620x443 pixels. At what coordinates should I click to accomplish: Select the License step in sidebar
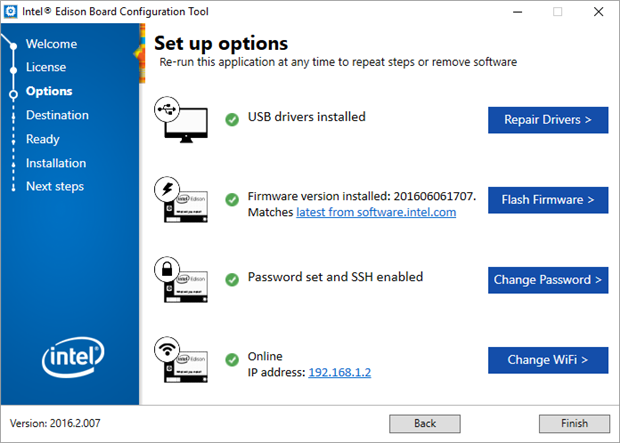point(46,67)
